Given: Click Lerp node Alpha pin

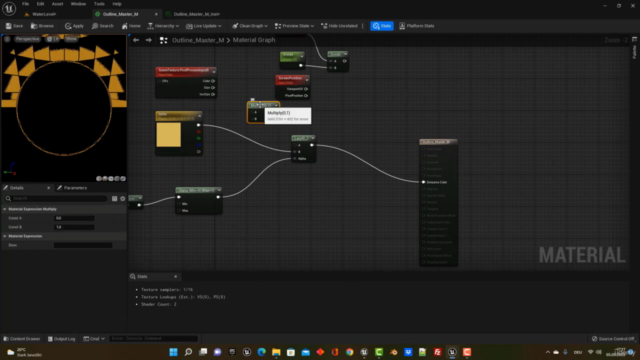Looking at the screenshot, I should (295, 158).
